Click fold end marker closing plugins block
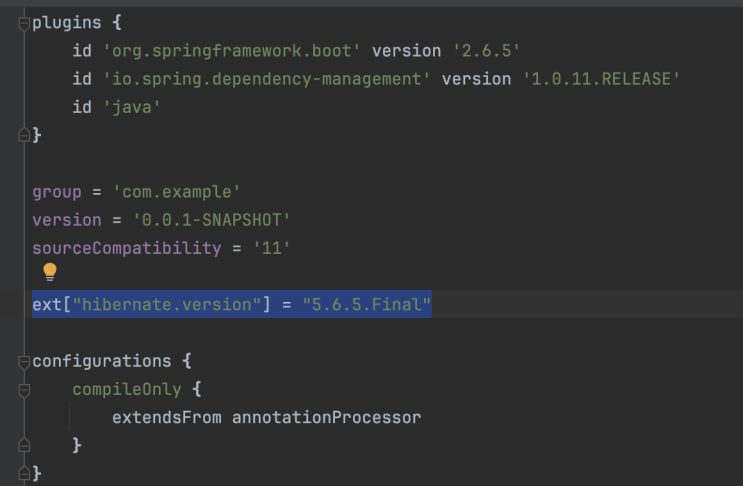This screenshot has width=743, height=486. click(x=24, y=134)
